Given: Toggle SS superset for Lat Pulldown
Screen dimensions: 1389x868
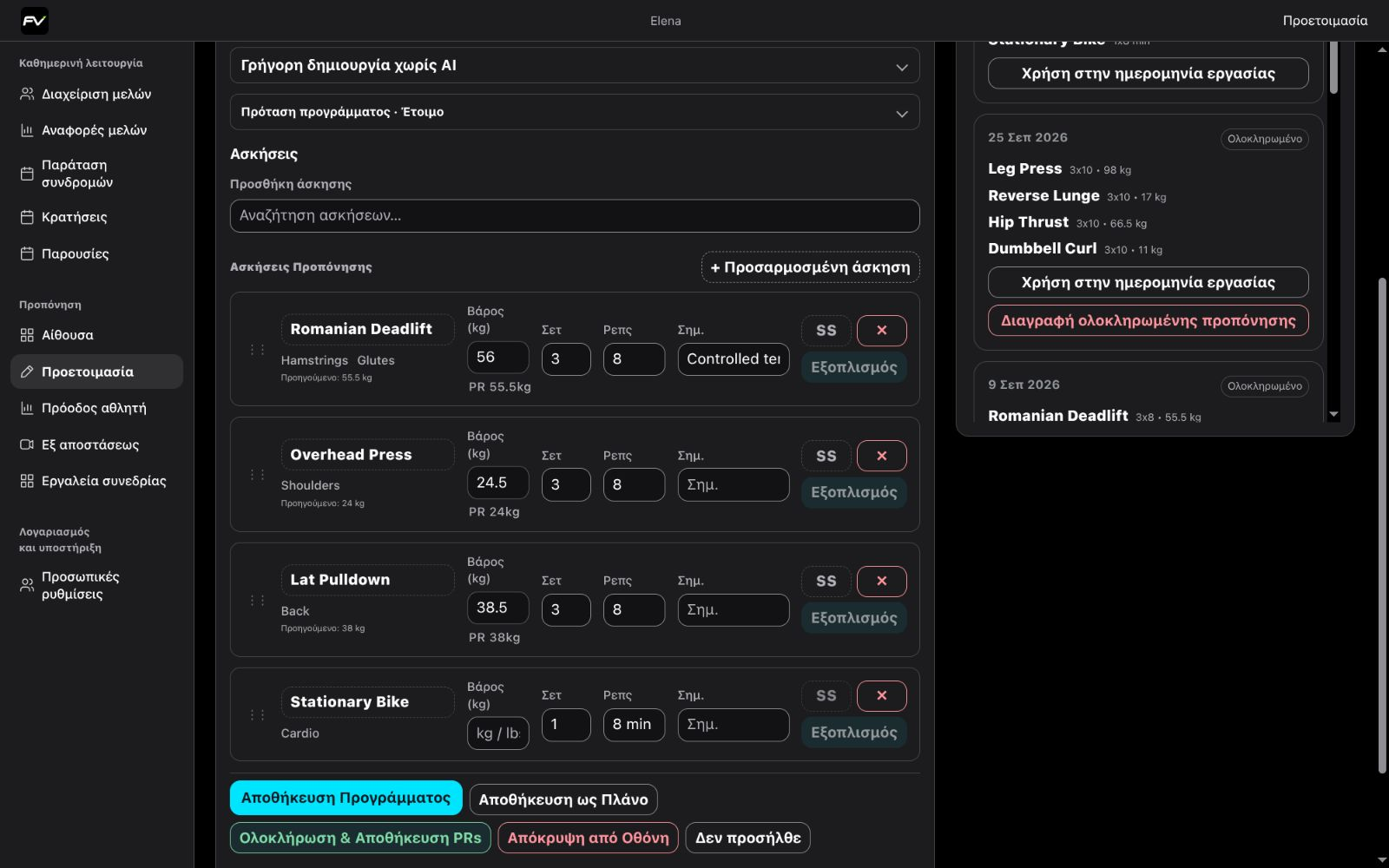Looking at the screenshot, I should point(826,581).
